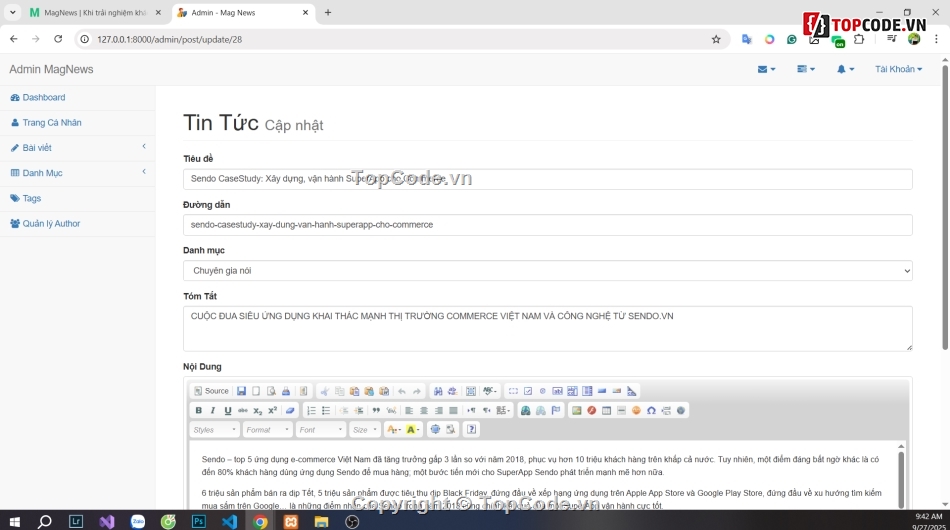Screen dimensions: 950x530
Task: Click the Save icon in editor toolbar
Action: (241, 391)
